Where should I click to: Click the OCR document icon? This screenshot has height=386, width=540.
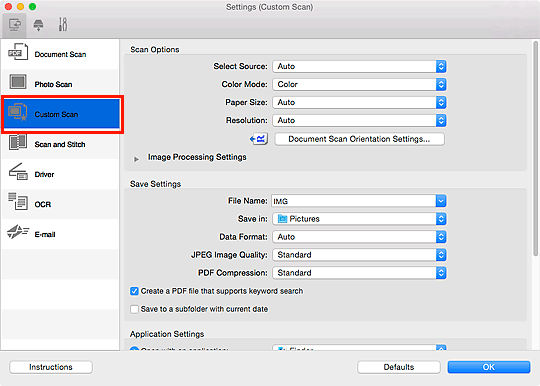coord(18,201)
